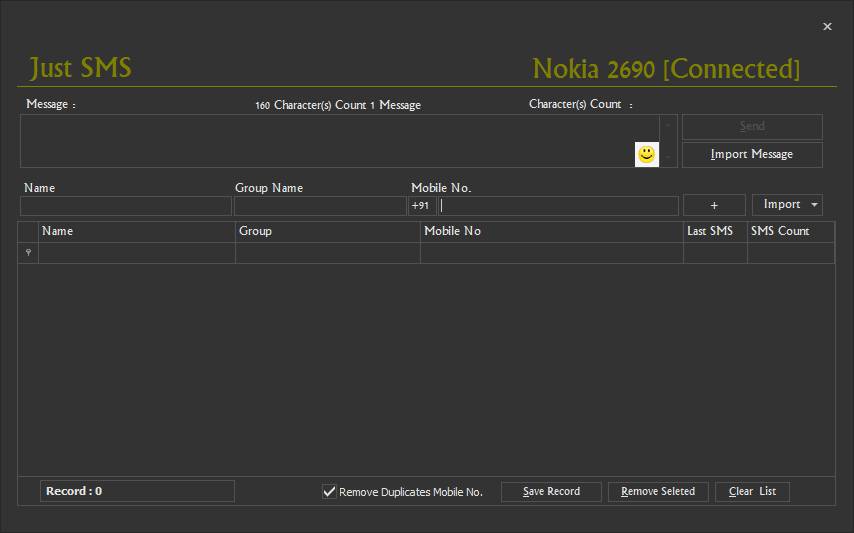Image resolution: width=854 pixels, height=533 pixels.
Task: Open the smiley emoticon picker
Action: point(646,155)
